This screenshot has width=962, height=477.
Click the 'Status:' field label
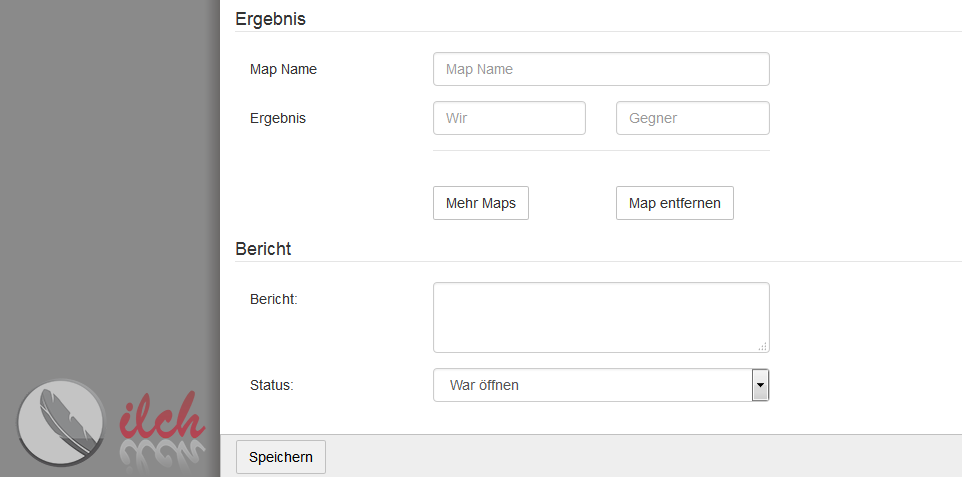272,386
